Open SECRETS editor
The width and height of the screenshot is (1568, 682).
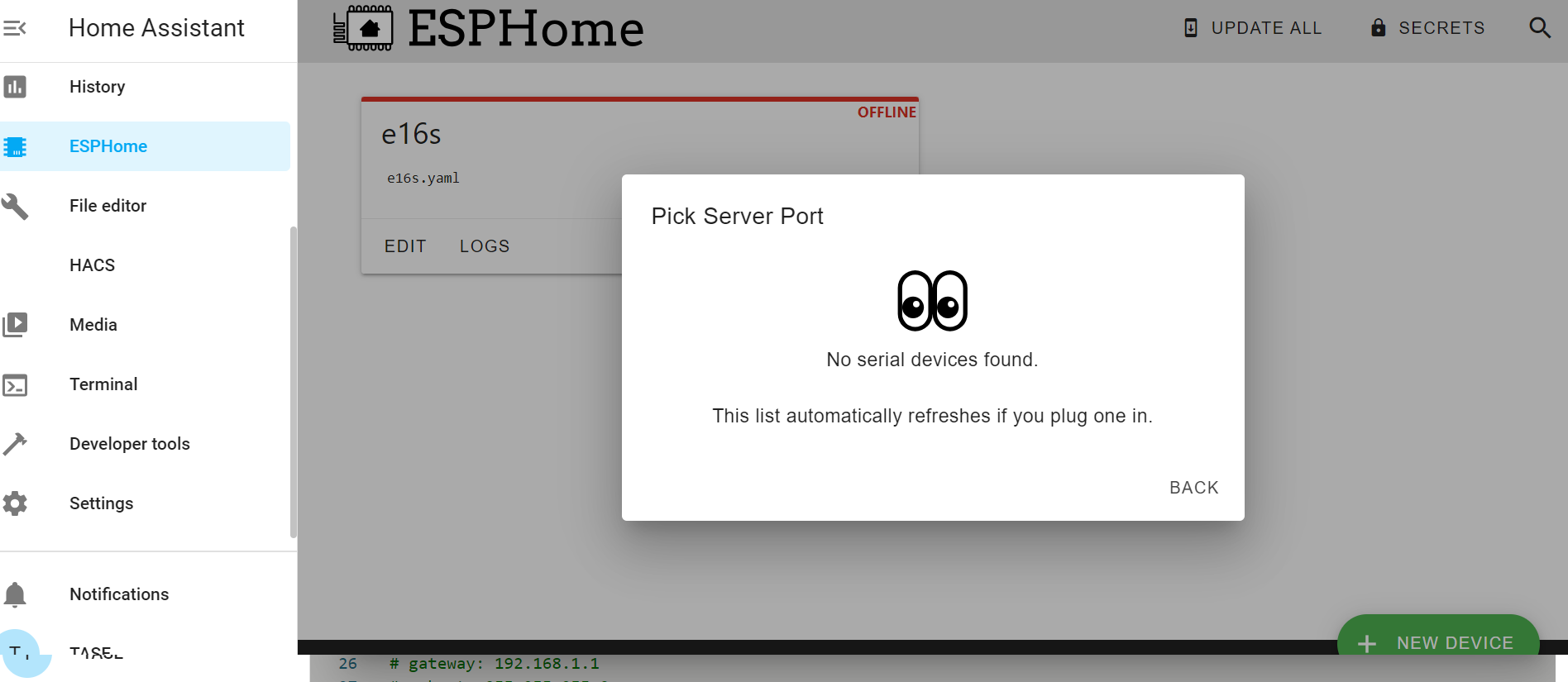(1428, 28)
